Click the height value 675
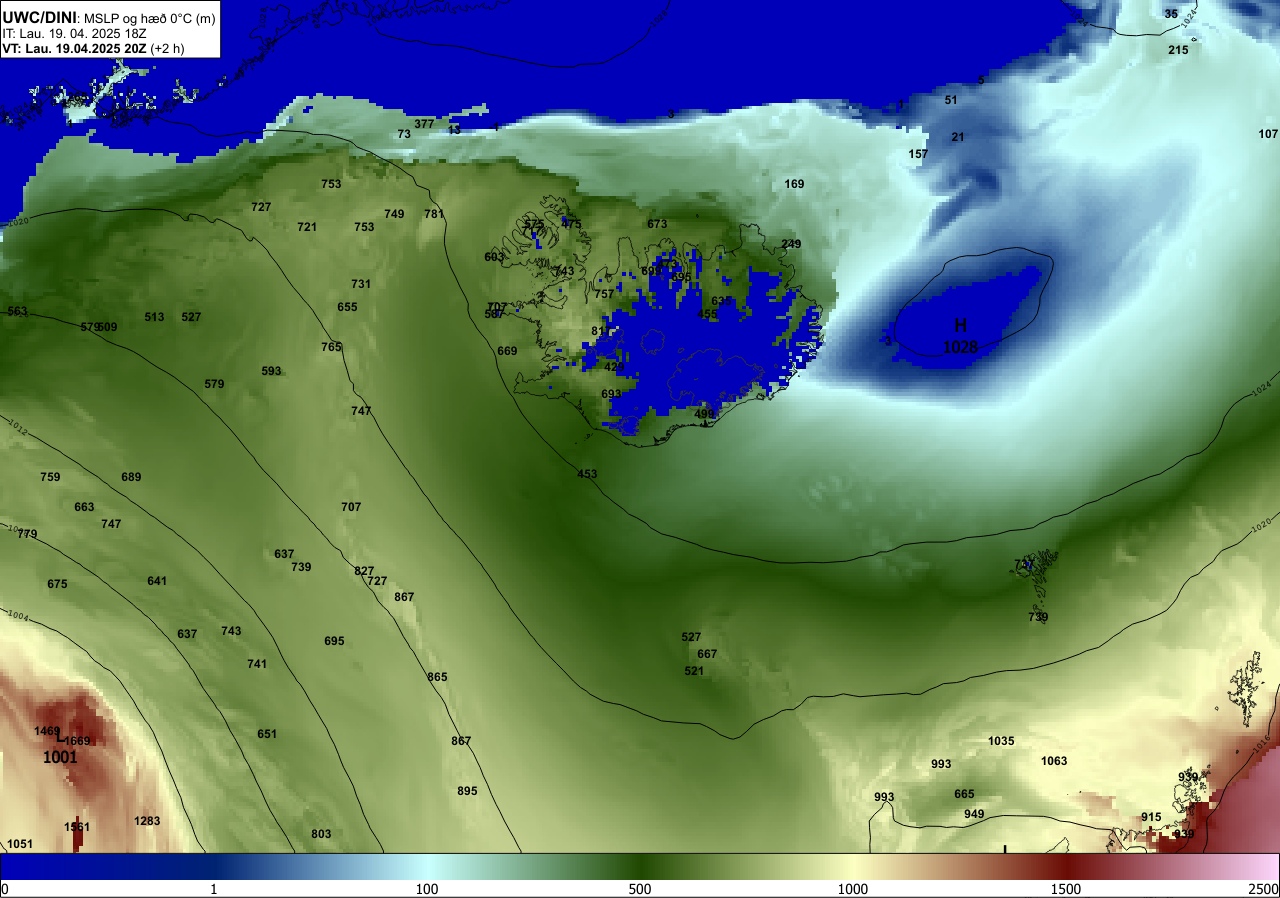The image size is (1280, 898). pos(57,584)
